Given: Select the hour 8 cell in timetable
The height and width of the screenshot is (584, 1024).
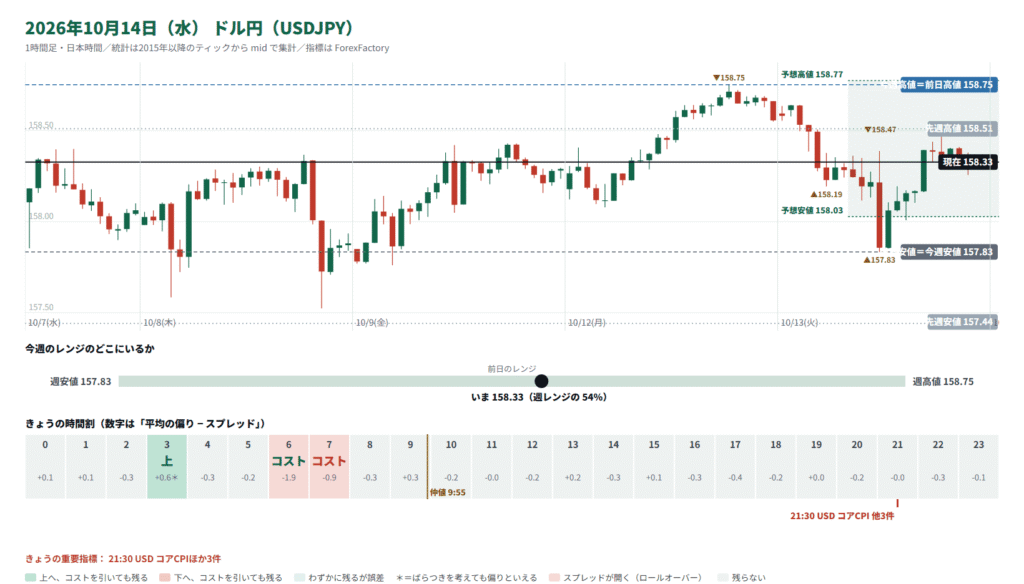Looking at the screenshot, I should [x=370, y=466].
